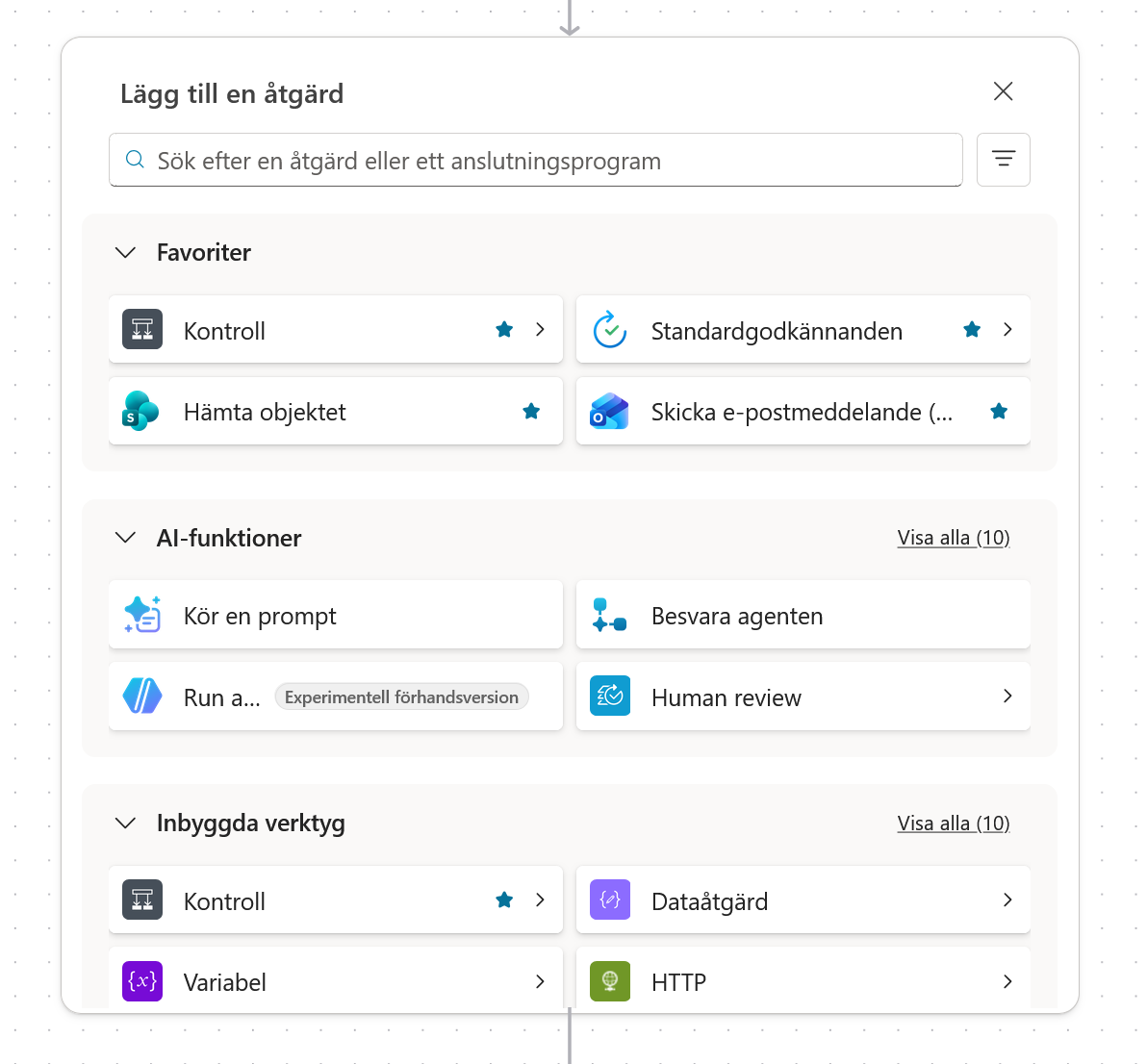Expand Kontroll chevron in Favoriter section
The width and height of the screenshot is (1147, 1064).
click(541, 330)
